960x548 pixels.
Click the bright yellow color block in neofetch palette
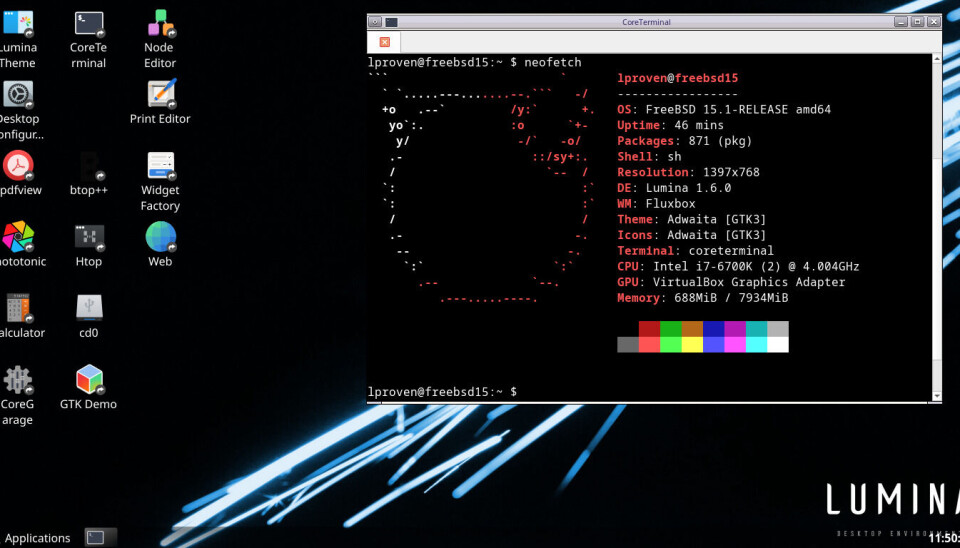692,345
